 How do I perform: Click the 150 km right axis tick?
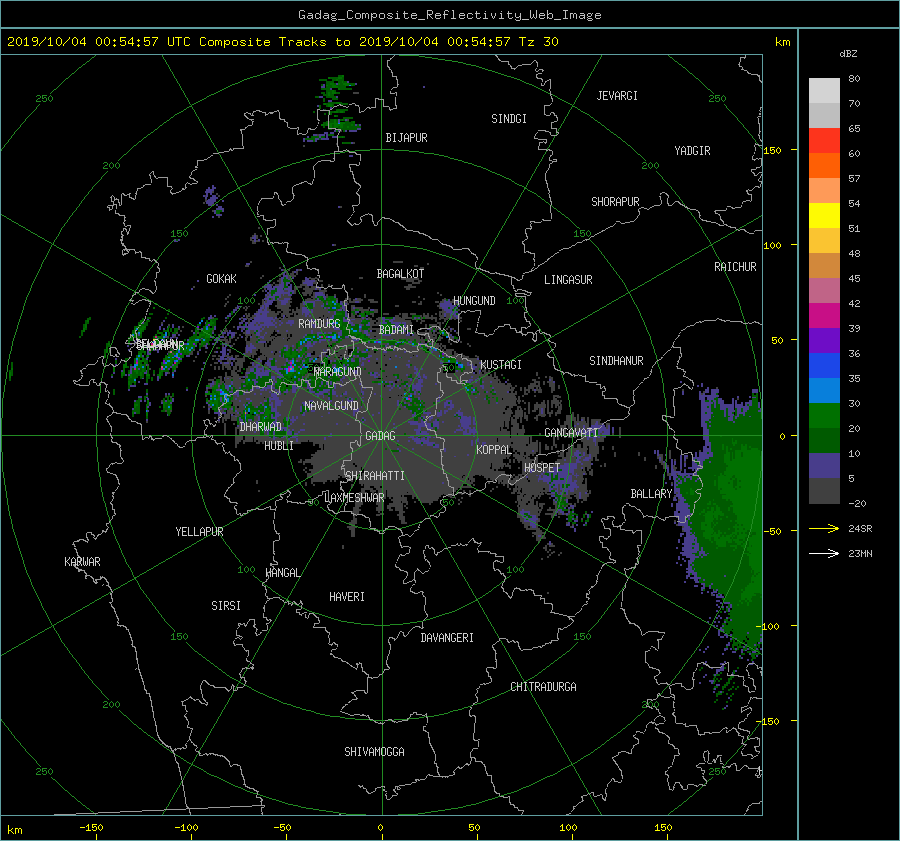tap(773, 150)
